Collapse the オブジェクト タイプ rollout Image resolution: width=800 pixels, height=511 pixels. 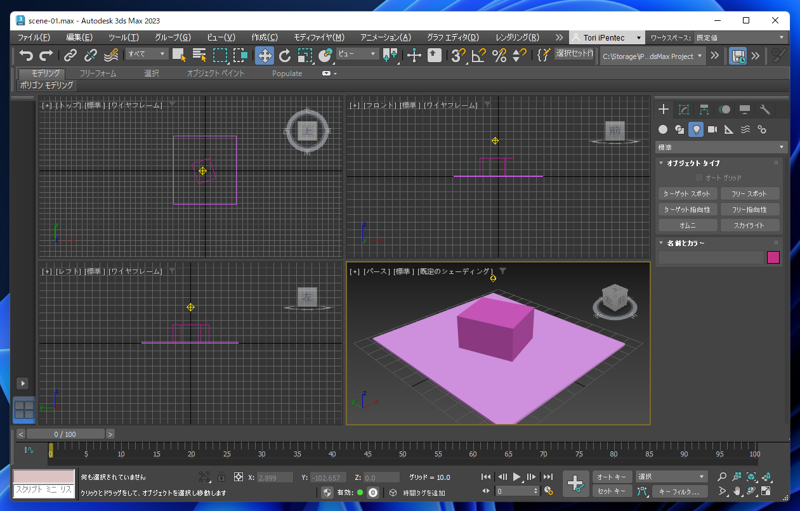tap(688, 163)
